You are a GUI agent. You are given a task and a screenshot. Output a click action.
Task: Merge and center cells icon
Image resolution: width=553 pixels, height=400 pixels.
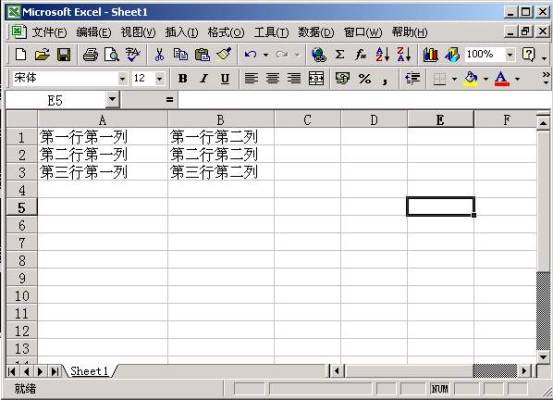pyautogui.click(x=316, y=78)
